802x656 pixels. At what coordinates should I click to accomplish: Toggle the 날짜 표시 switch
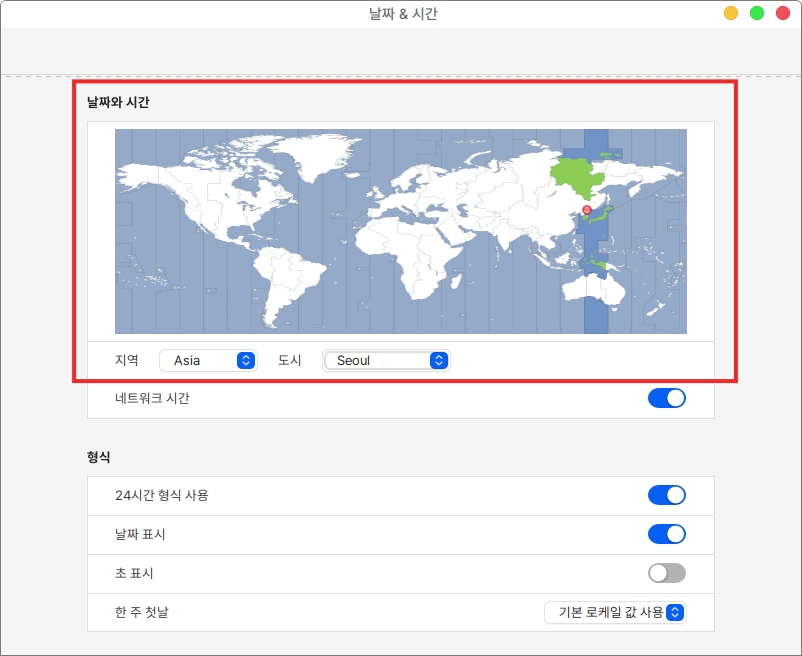coord(667,534)
